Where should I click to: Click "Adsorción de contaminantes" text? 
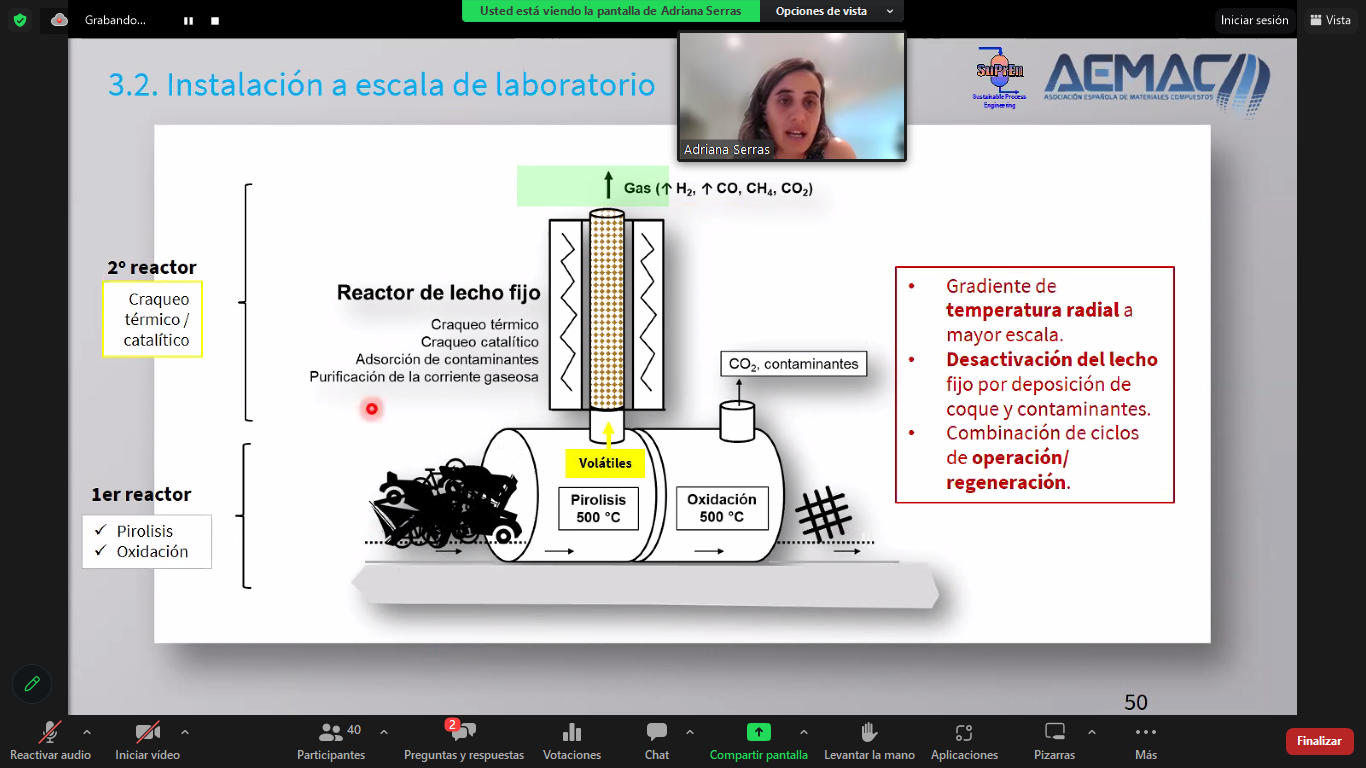[x=446, y=359]
